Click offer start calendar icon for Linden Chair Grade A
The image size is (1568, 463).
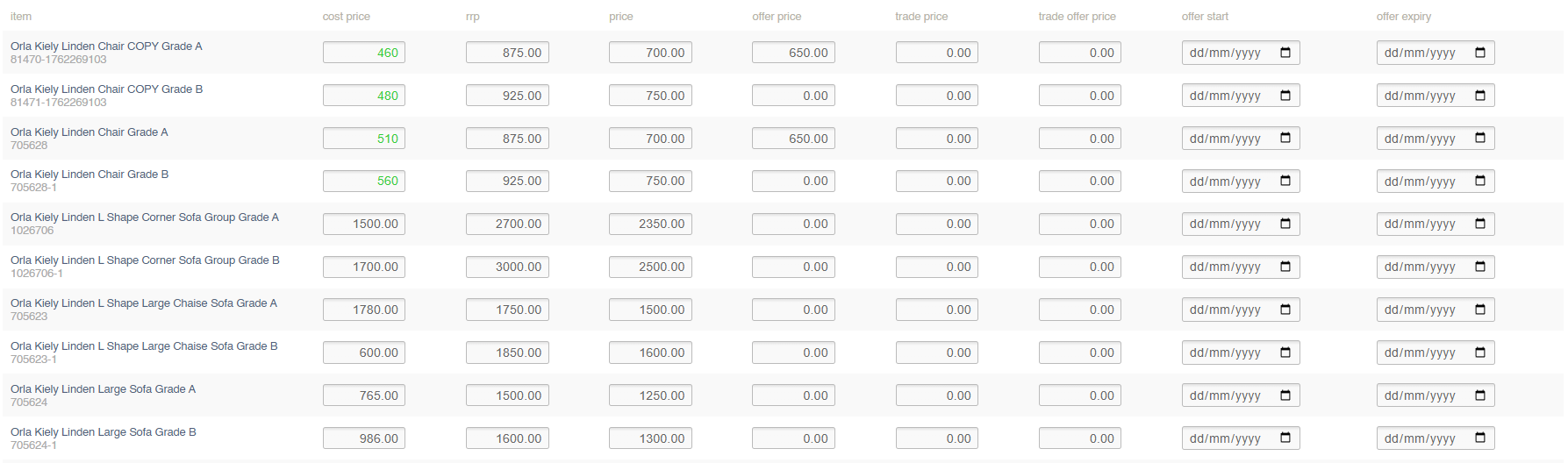click(x=1285, y=139)
